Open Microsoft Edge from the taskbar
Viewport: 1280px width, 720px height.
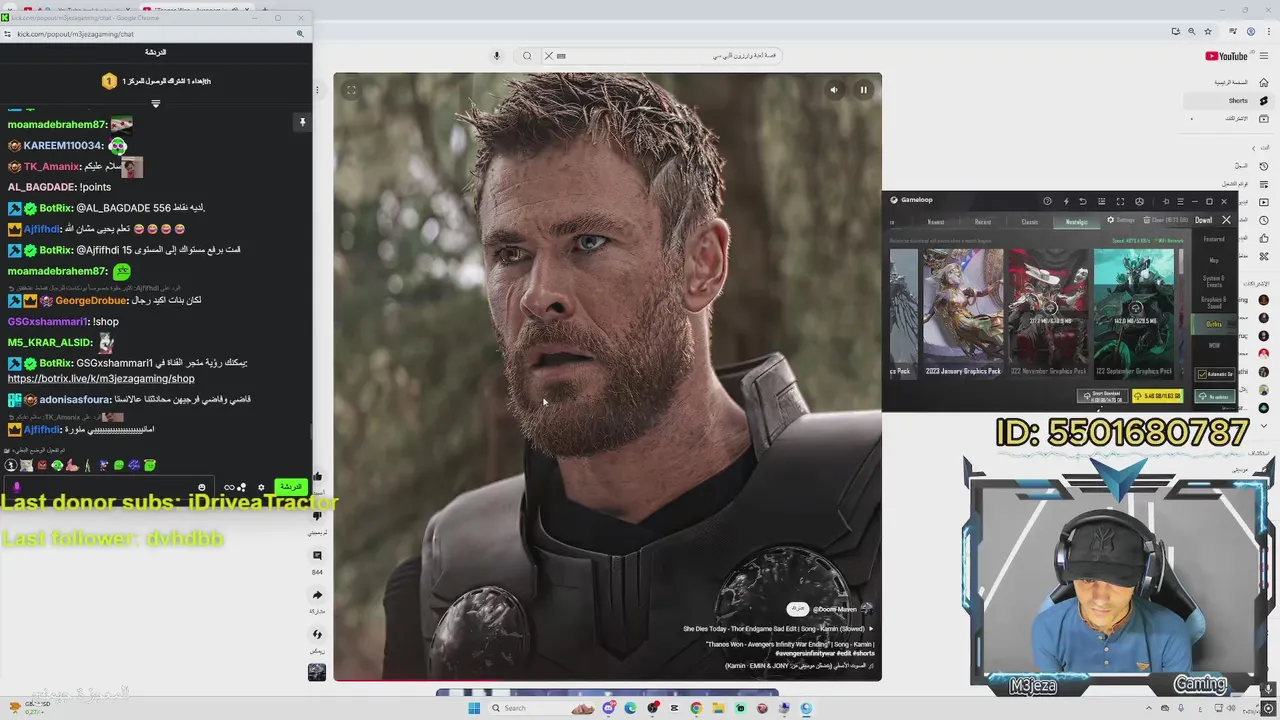pyautogui.click(x=630, y=708)
